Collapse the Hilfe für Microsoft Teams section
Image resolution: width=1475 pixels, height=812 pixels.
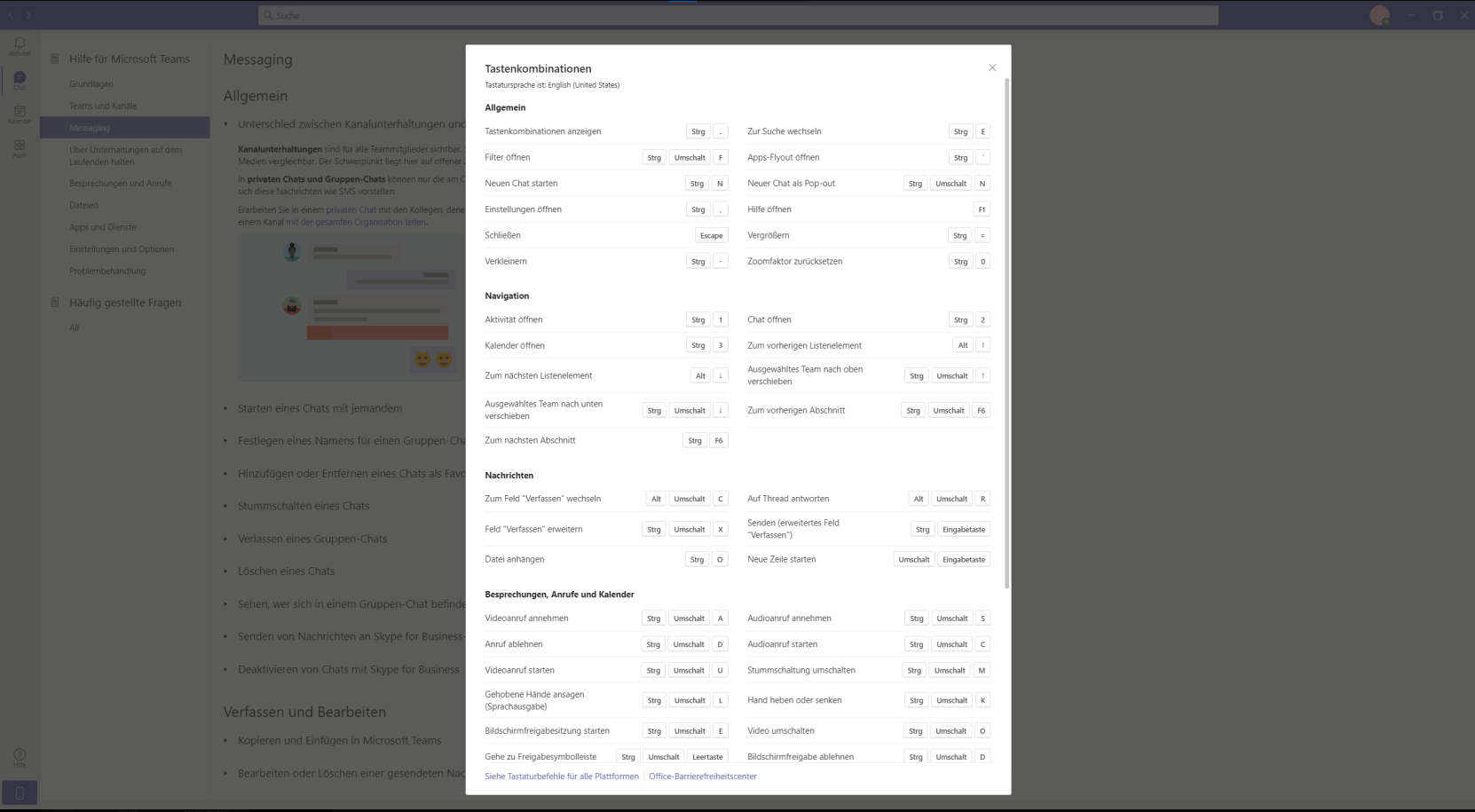tap(130, 59)
